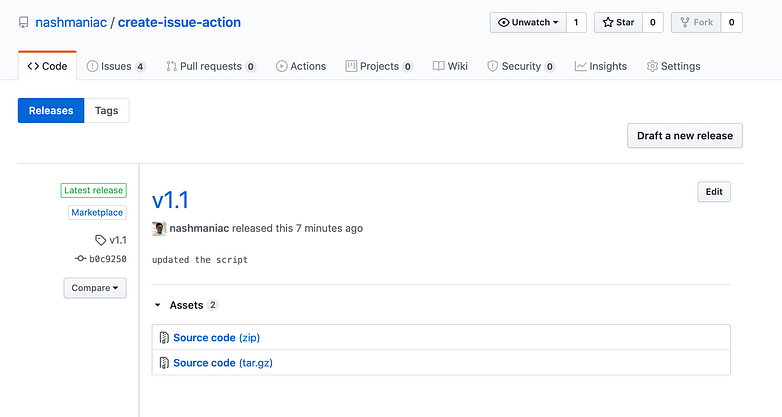The image size is (782, 417).
Task: Open the Issues tab
Action: coord(116,66)
